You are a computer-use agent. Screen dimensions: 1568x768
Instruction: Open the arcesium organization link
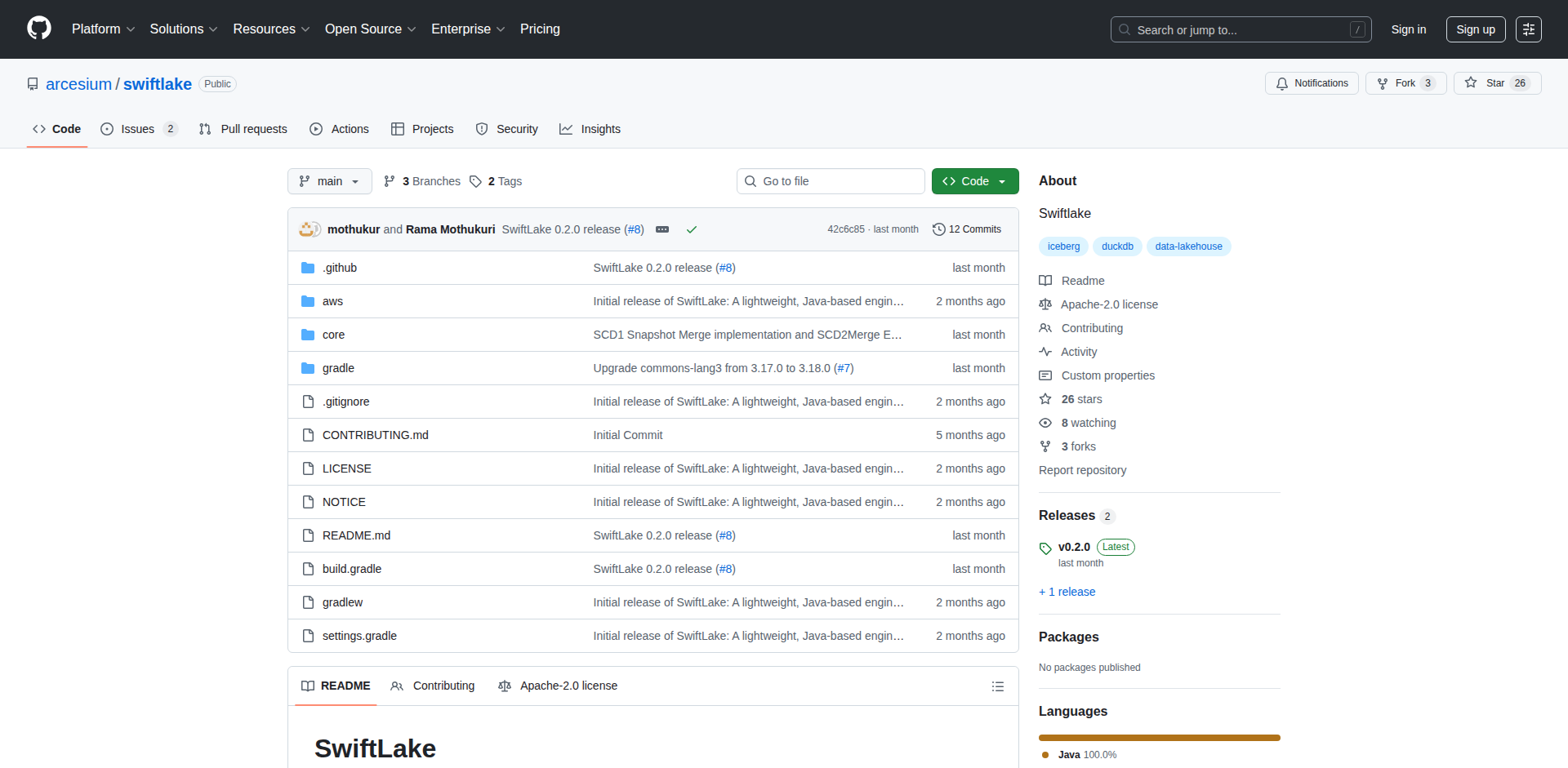(x=78, y=84)
